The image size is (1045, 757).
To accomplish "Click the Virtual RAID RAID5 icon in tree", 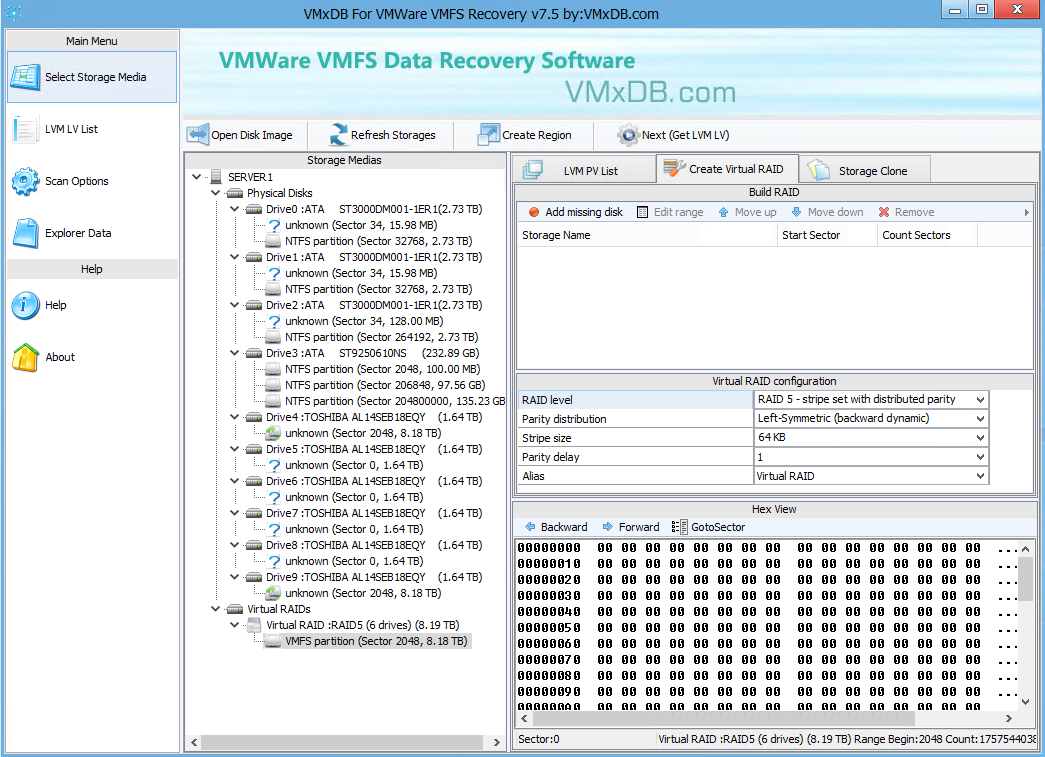I will click(x=254, y=625).
